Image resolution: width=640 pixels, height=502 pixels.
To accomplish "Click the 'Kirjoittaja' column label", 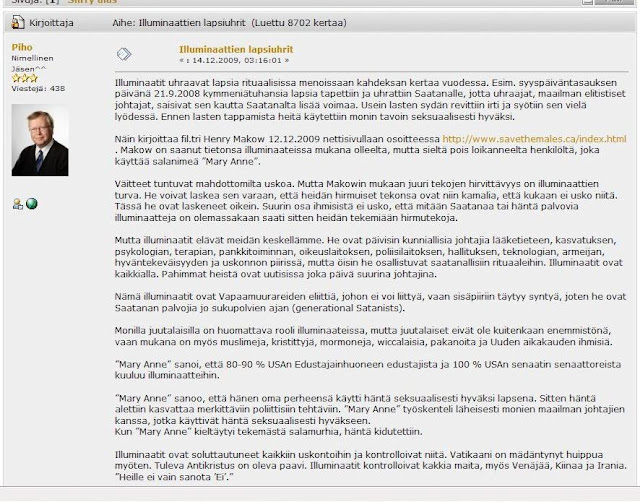I will 51,23.
